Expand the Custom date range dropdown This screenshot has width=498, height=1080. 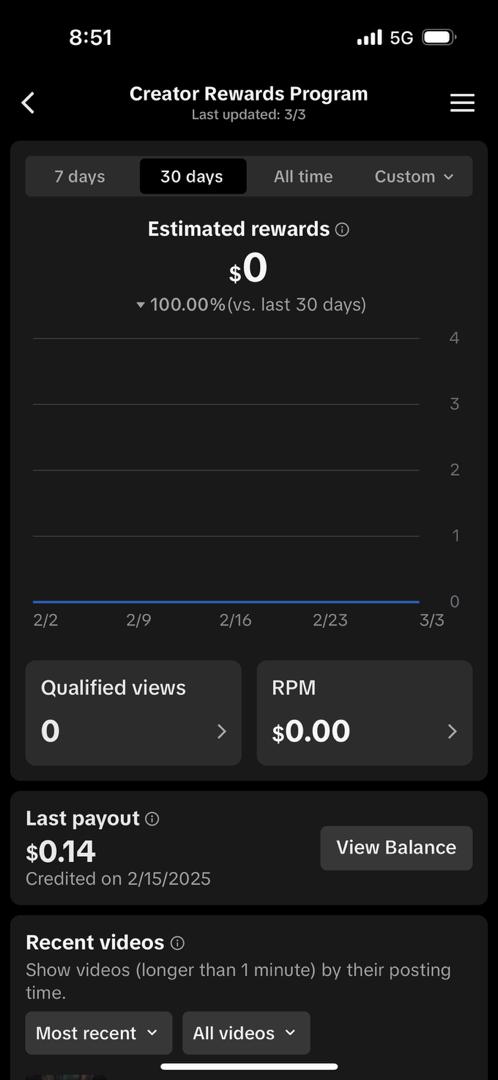tap(414, 176)
